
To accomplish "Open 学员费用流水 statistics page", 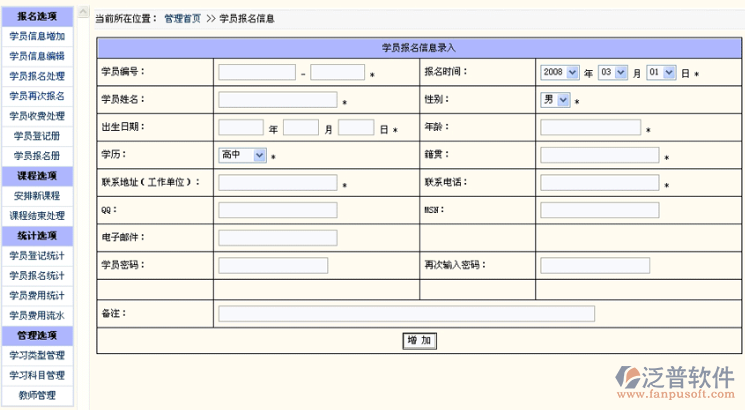I will [x=37, y=315].
